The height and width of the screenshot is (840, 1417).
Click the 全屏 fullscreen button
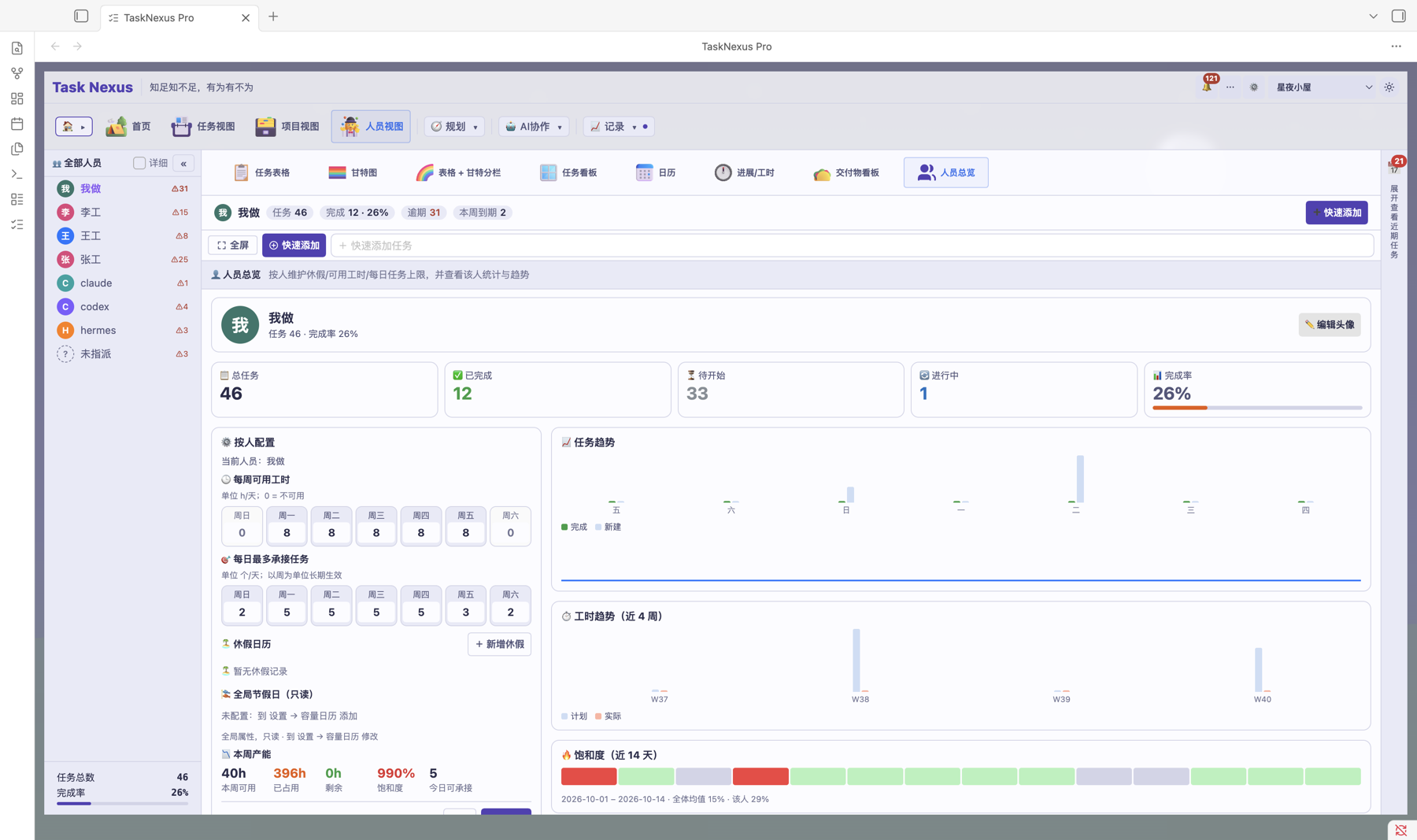click(233, 246)
